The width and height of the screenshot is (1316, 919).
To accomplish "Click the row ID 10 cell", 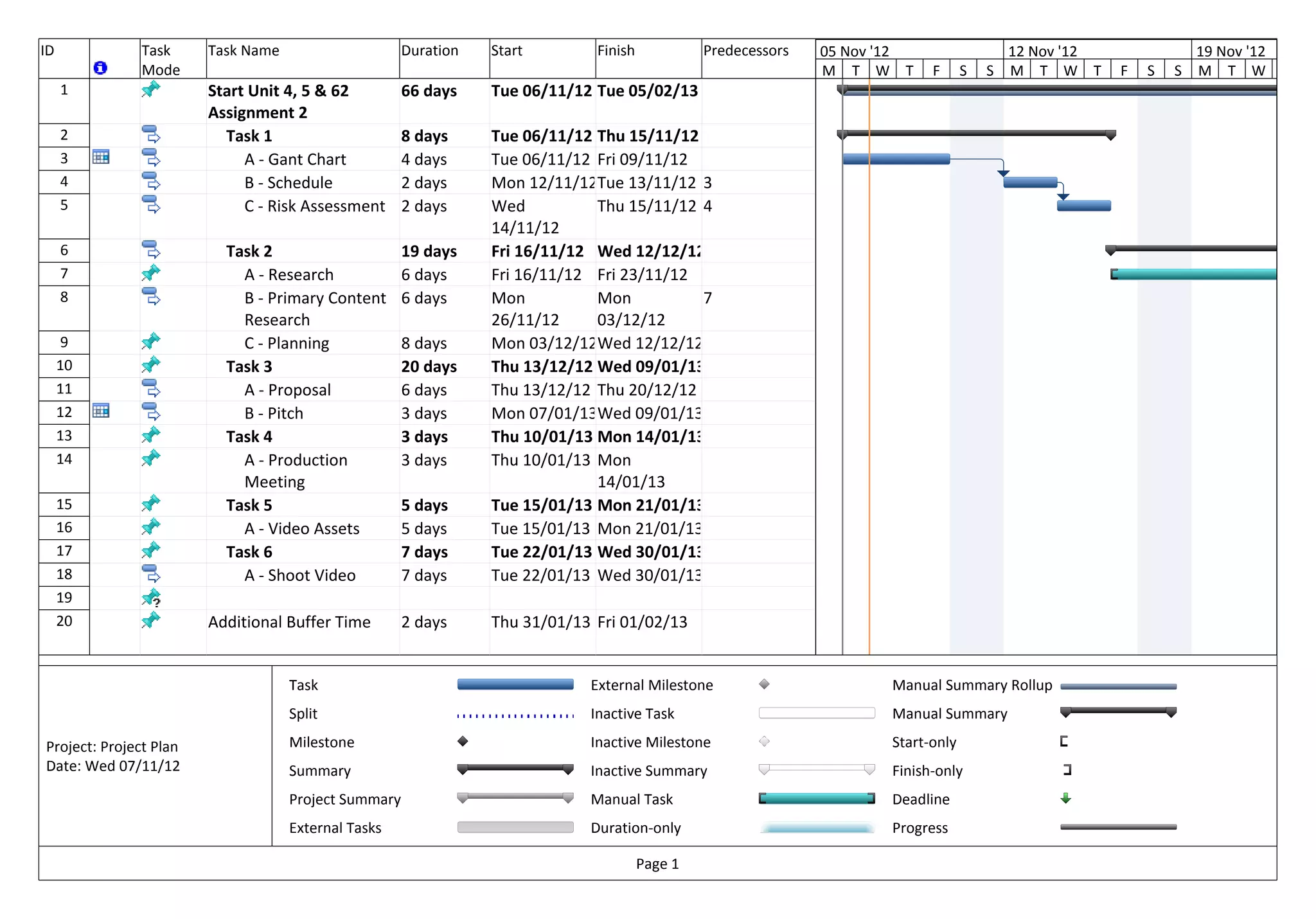I will [64, 366].
